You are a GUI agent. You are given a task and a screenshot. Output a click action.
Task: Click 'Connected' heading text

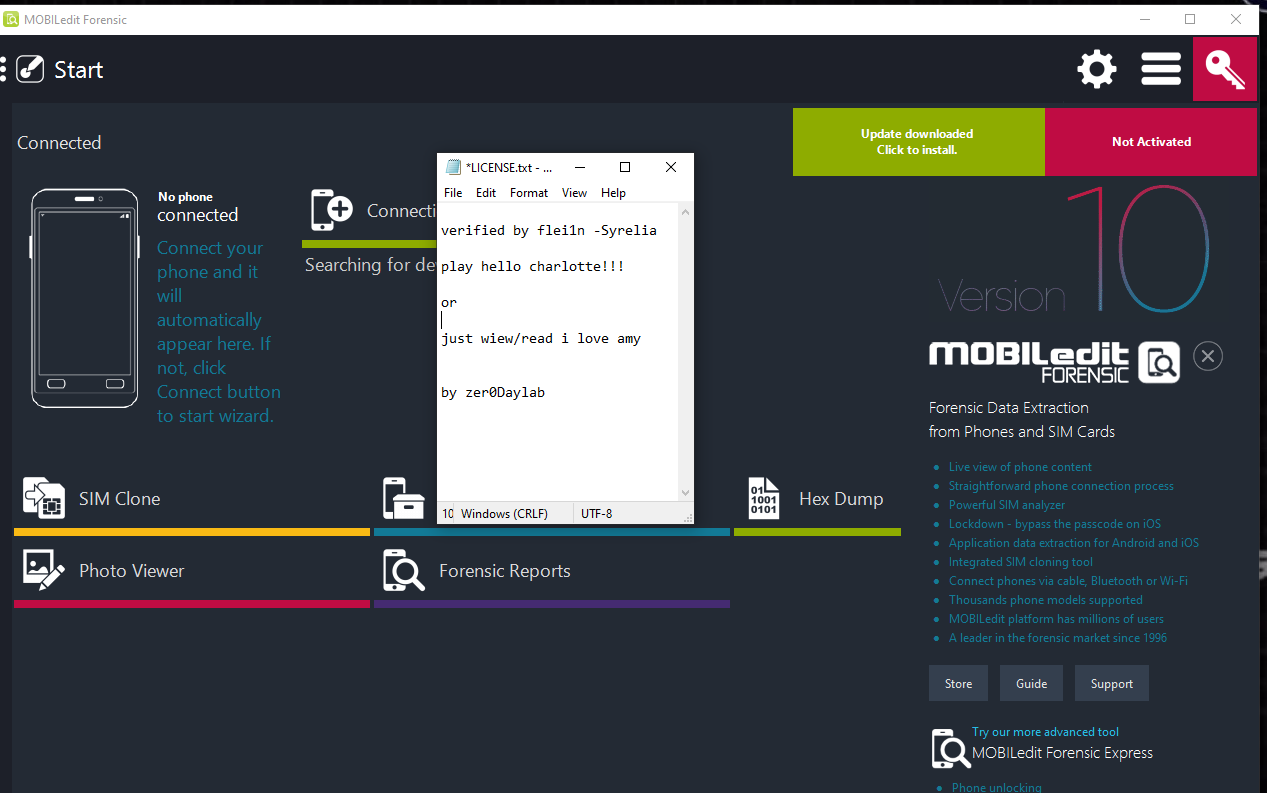(x=59, y=143)
